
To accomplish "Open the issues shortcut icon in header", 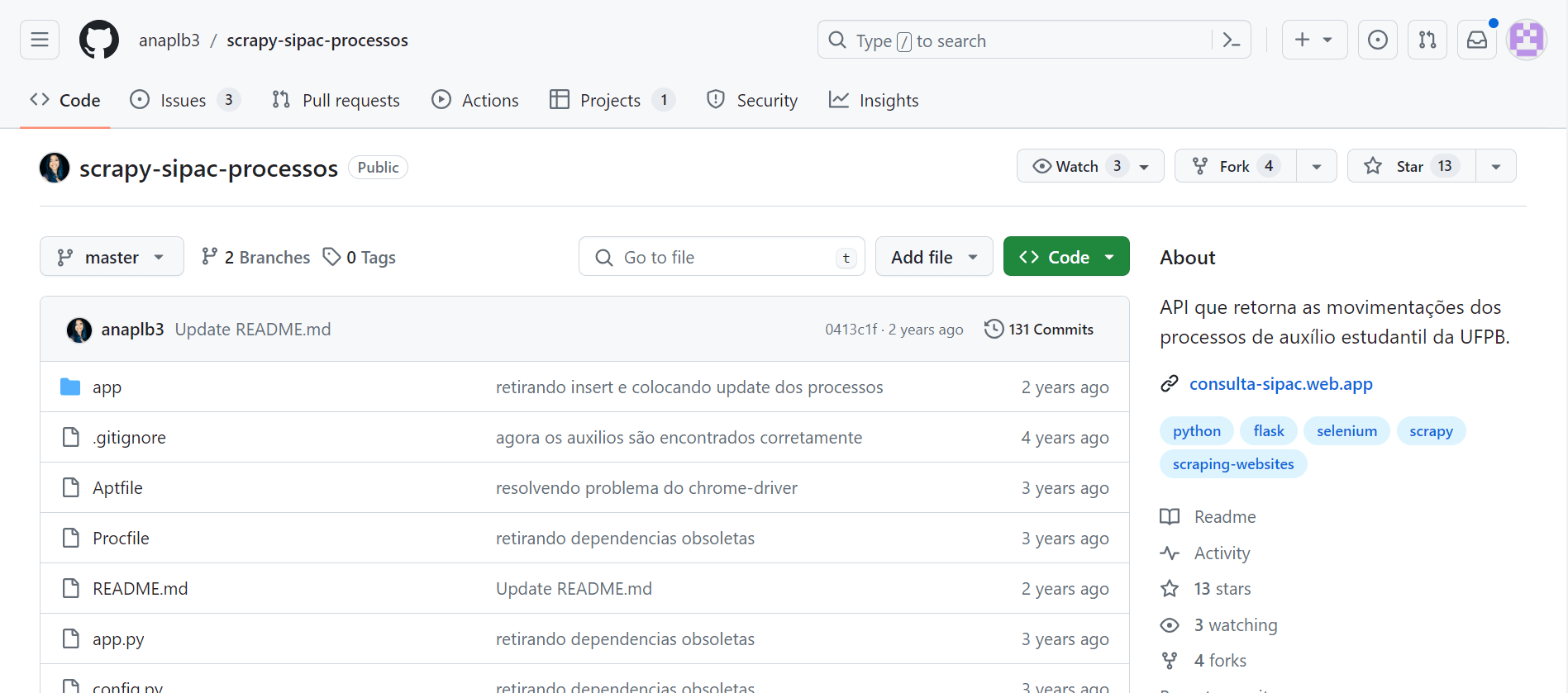I will tap(1377, 40).
